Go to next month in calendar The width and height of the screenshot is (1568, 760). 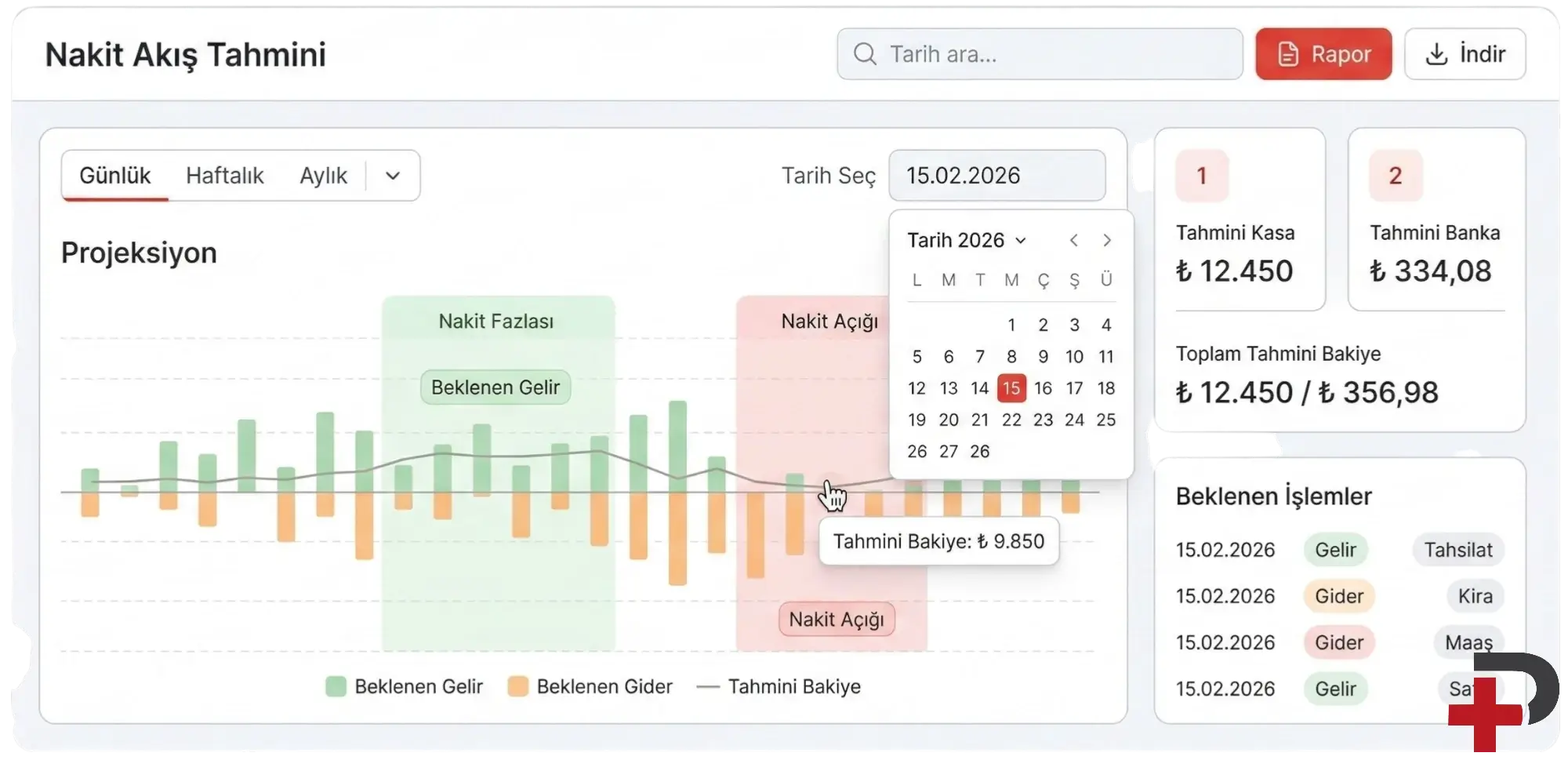click(x=1107, y=241)
